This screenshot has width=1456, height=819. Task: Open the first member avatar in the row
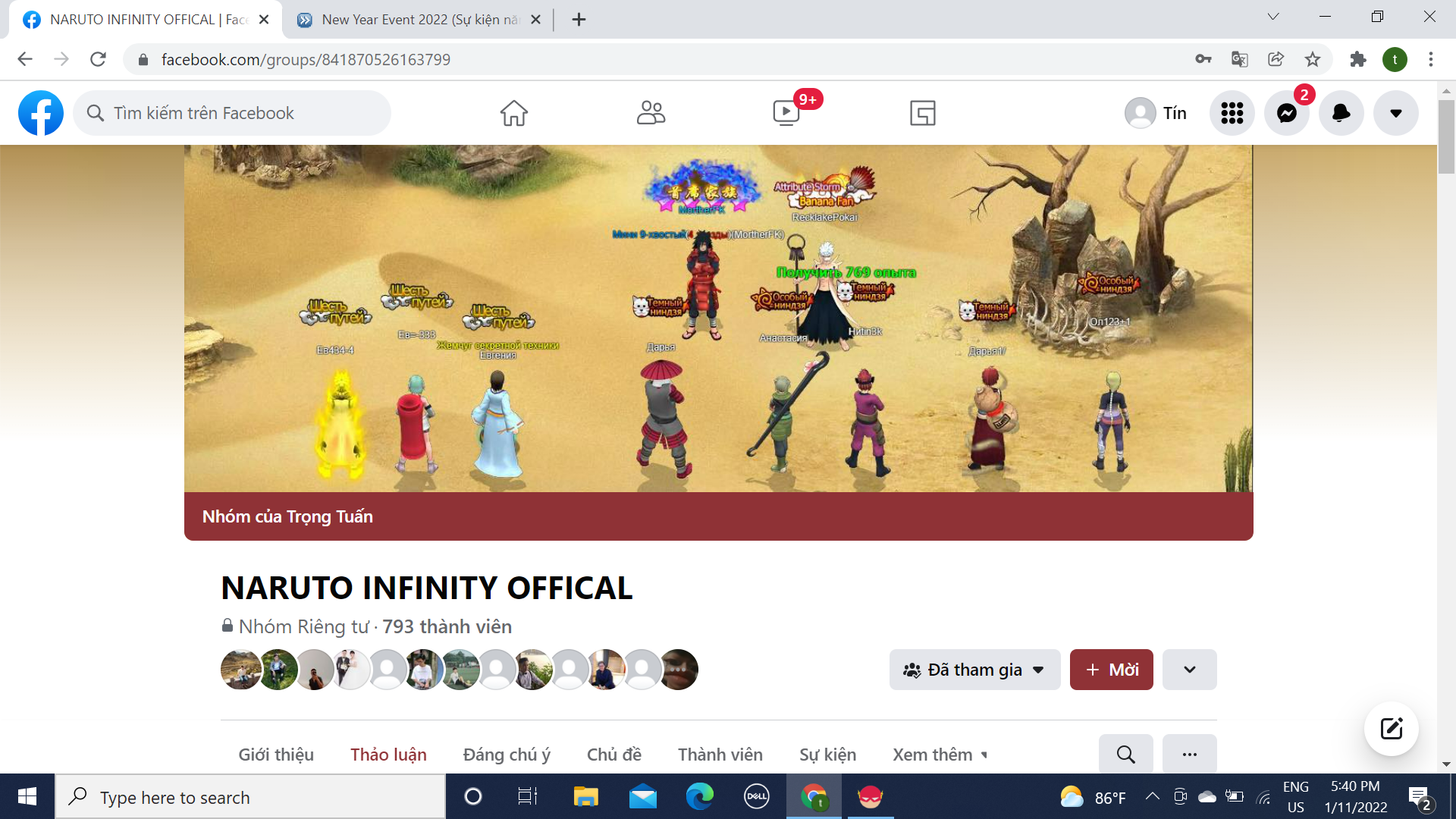(241, 670)
